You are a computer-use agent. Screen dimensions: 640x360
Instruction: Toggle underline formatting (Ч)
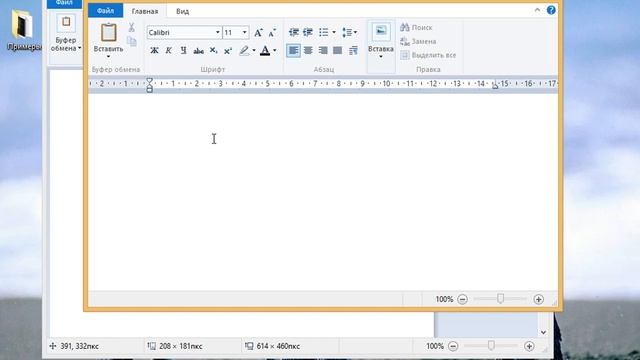click(x=183, y=51)
